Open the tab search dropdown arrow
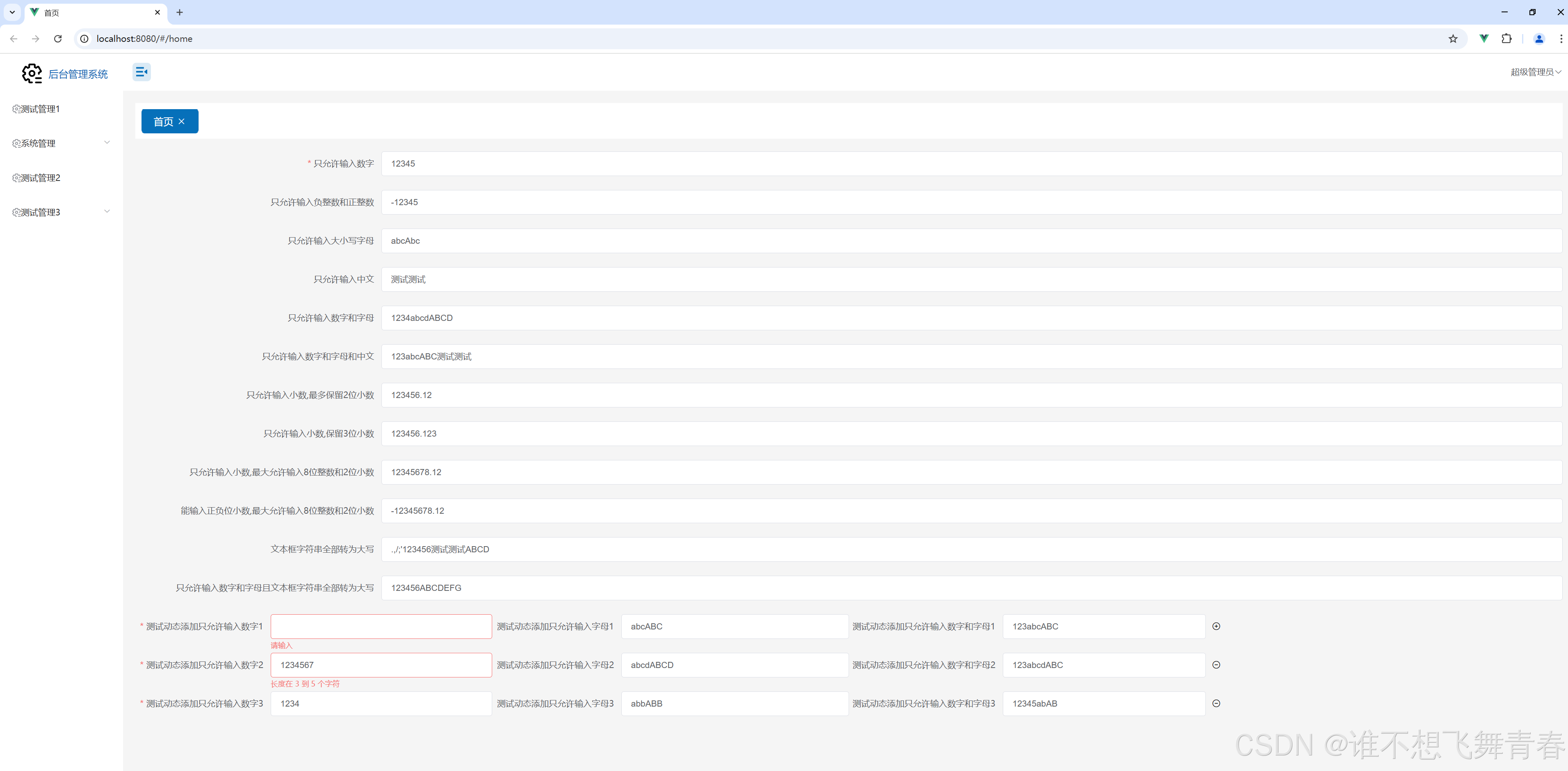Image resolution: width=1568 pixels, height=771 pixels. (12, 12)
